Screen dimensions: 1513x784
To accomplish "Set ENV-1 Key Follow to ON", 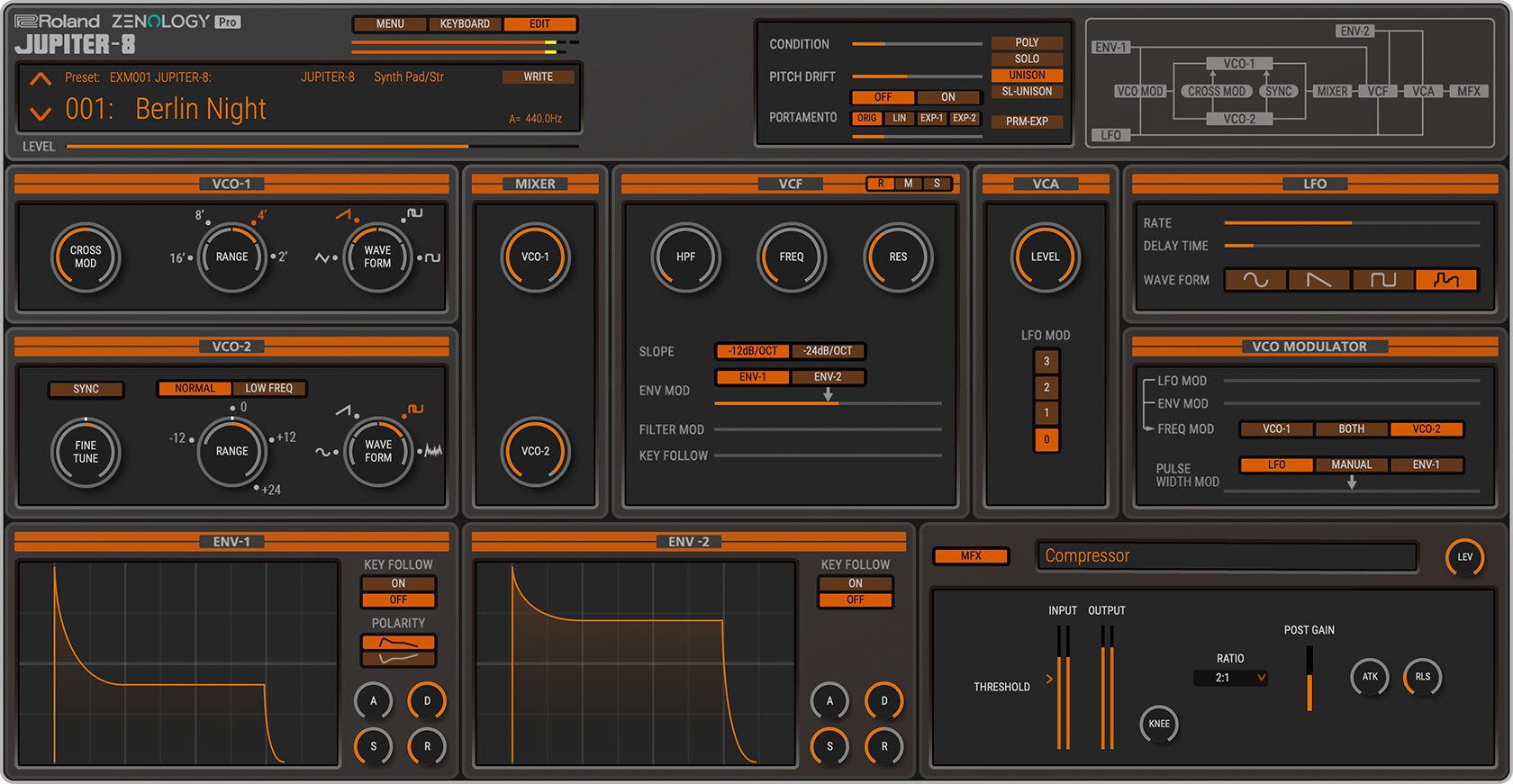I will tap(398, 583).
